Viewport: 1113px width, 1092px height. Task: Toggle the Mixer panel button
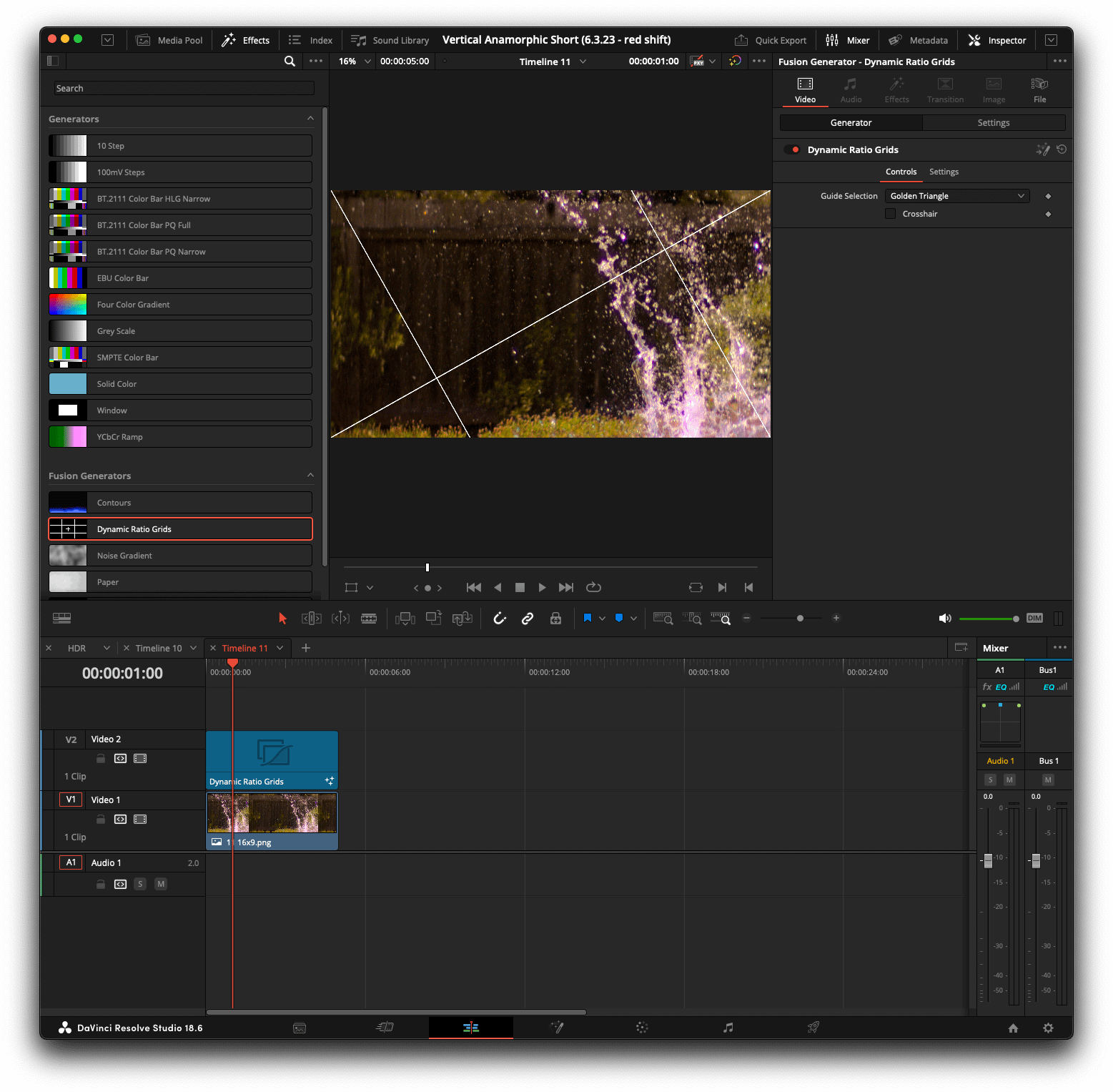[848, 40]
